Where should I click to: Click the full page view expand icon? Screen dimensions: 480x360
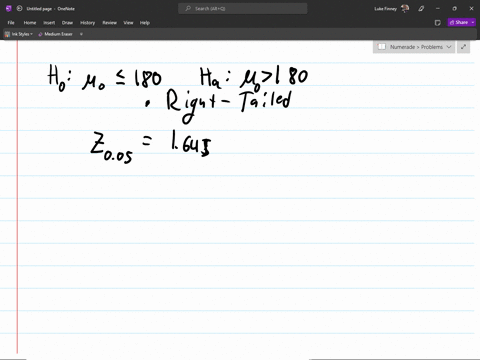click(463, 47)
